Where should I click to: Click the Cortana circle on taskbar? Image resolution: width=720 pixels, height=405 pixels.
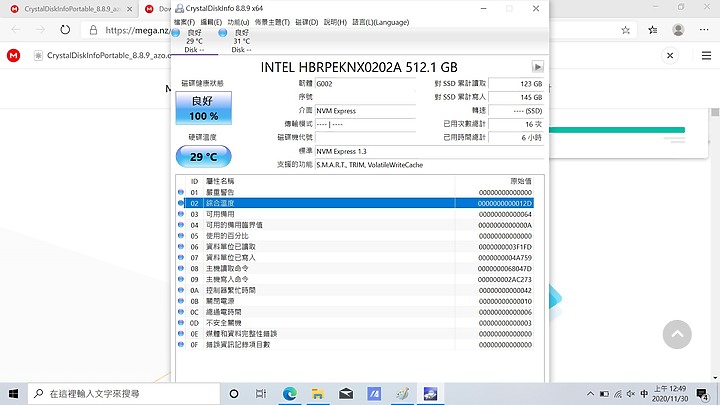click(x=234, y=394)
